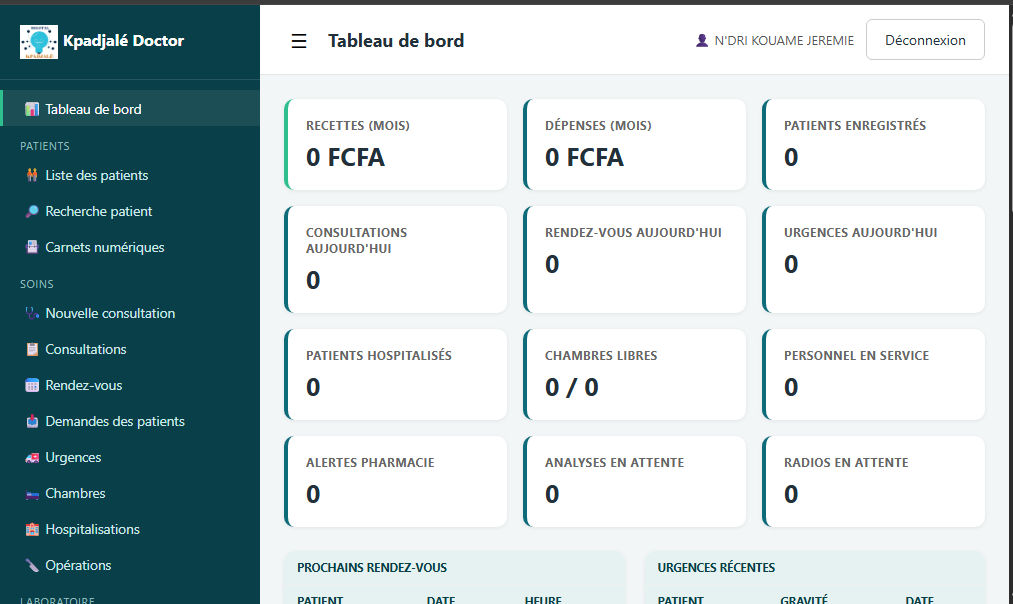Click the Consultations clipboard icon
Image resolution: width=1013 pixels, height=604 pixels.
tap(32, 349)
